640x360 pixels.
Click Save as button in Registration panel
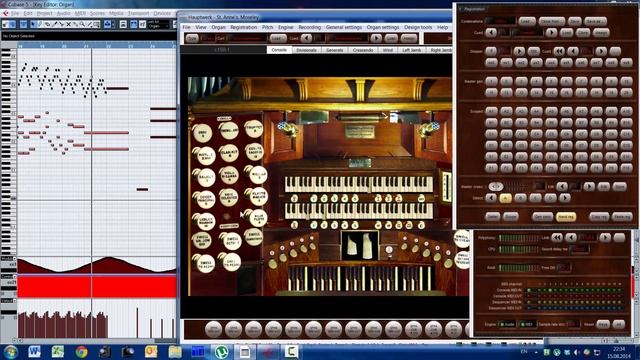tap(596, 21)
